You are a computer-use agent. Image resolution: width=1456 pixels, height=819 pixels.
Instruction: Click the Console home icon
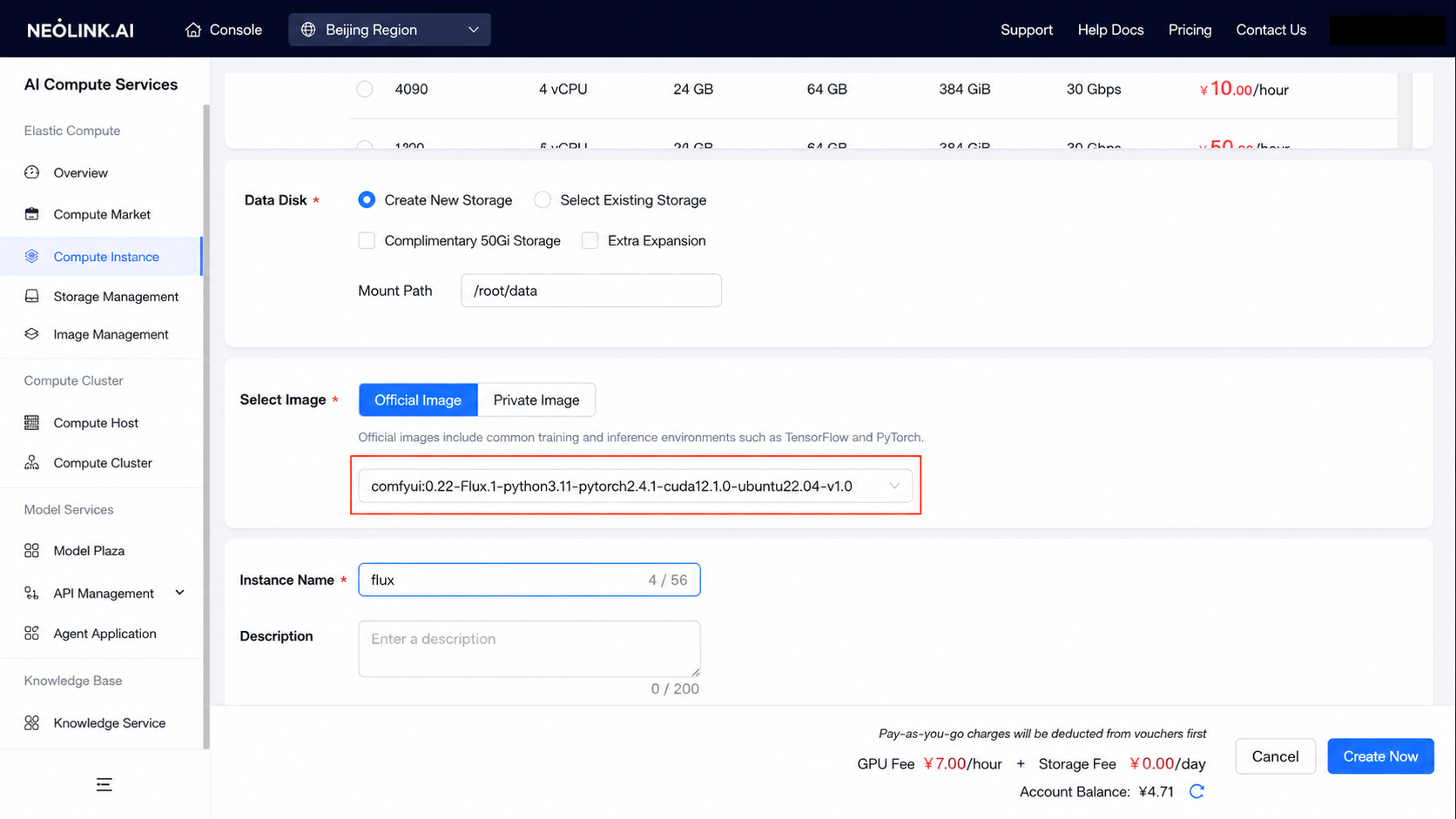(193, 30)
